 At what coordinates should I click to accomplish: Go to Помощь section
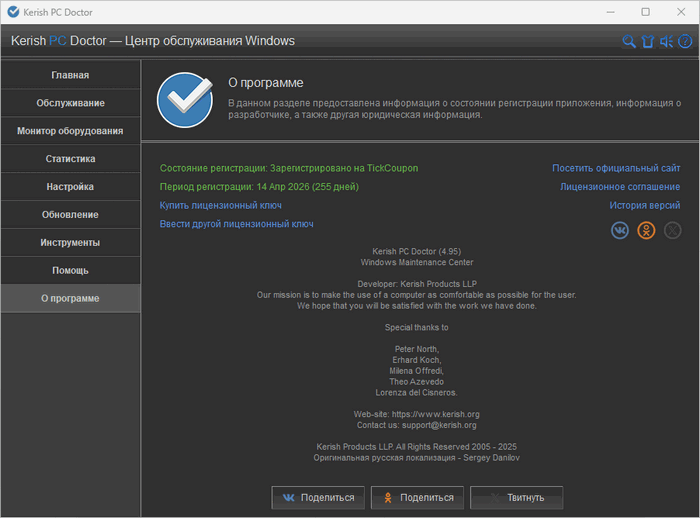coord(70,271)
